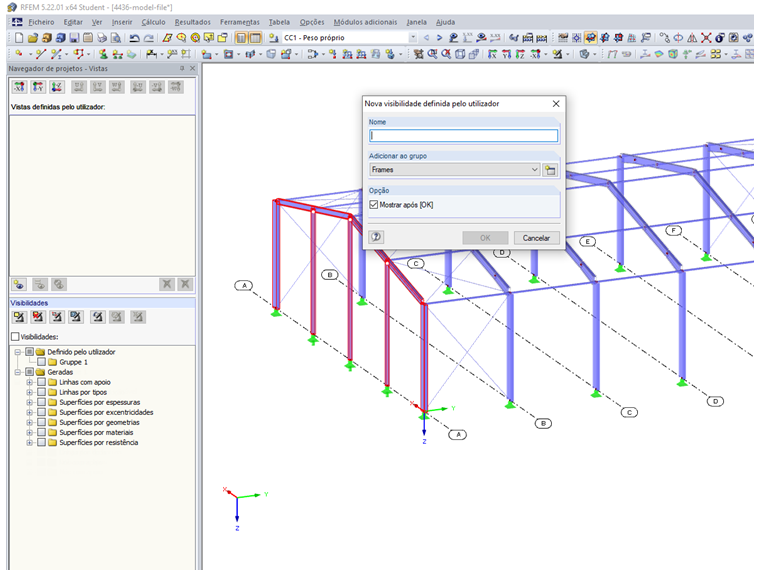Expand Superfícies por resistência node
Viewport: 760px width, 570px height.
(x=30, y=443)
